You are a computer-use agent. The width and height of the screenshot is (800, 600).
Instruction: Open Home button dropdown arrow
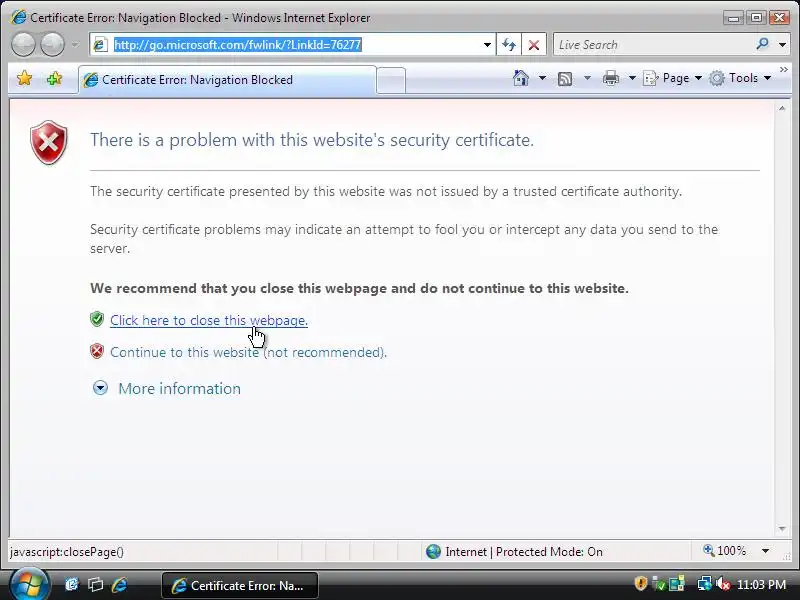point(542,78)
